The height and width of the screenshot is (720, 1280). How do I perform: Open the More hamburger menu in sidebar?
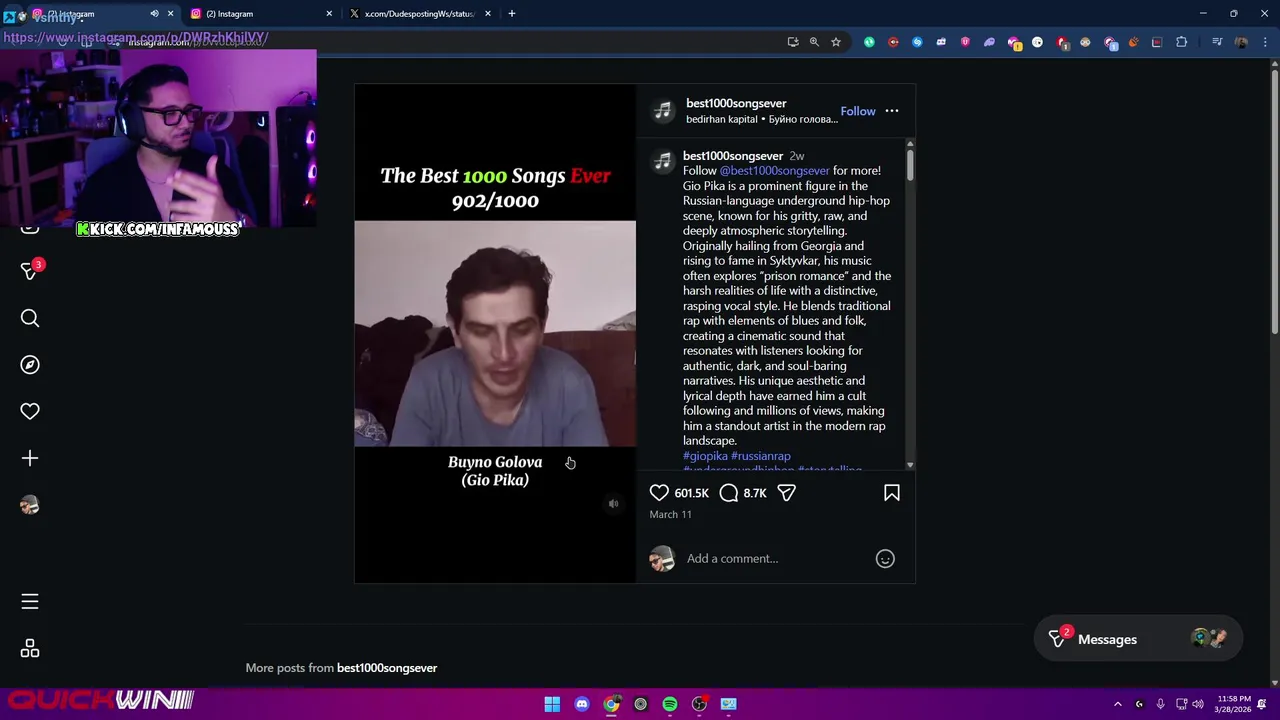click(30, 601)
